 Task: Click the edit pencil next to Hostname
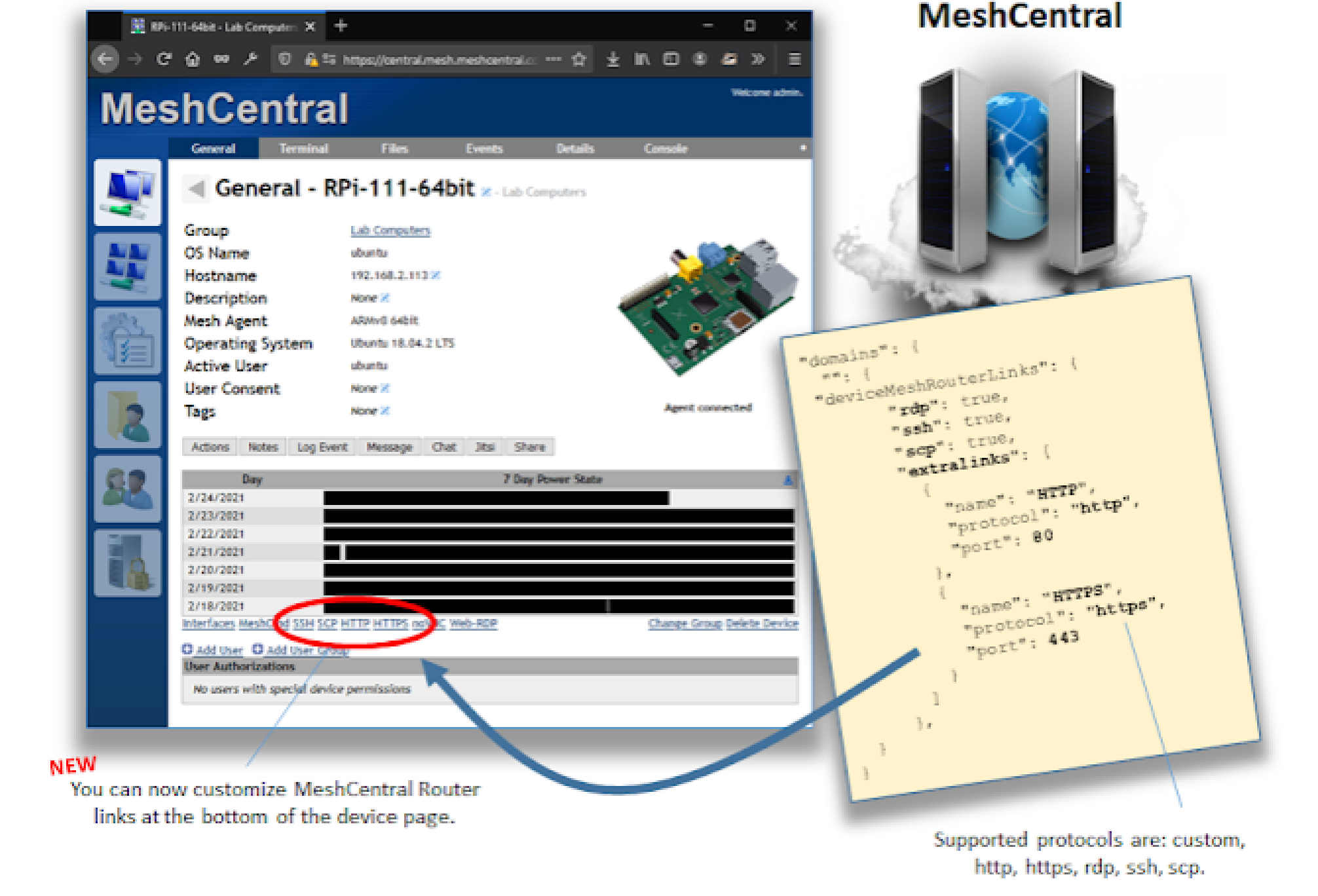(x=438, y=275)
